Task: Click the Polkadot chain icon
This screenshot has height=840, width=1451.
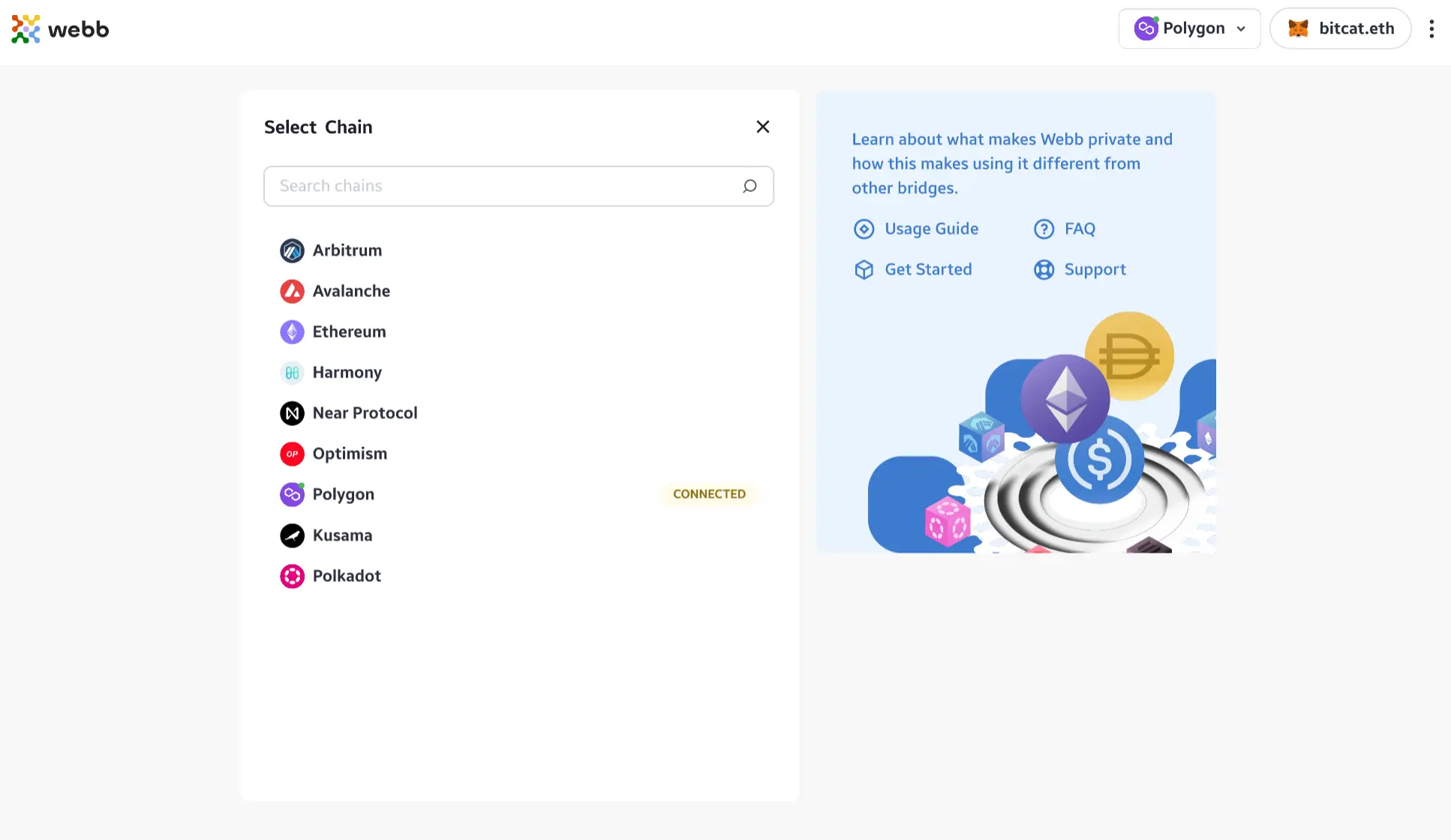Action: point(291,576)
